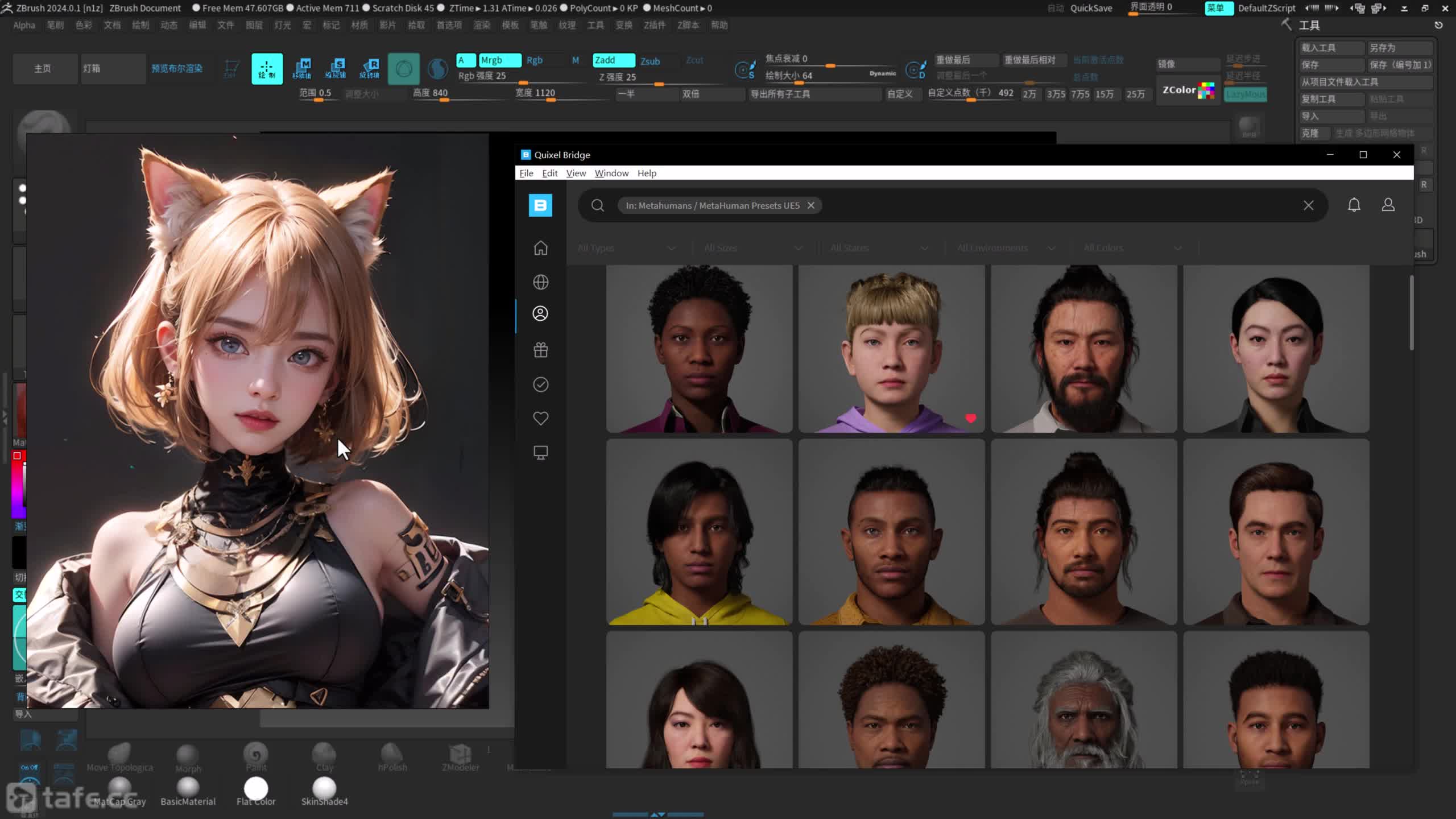Select the Clay brush icon
The height and width of the screenshot is (819, 1456).
(324, 757)
